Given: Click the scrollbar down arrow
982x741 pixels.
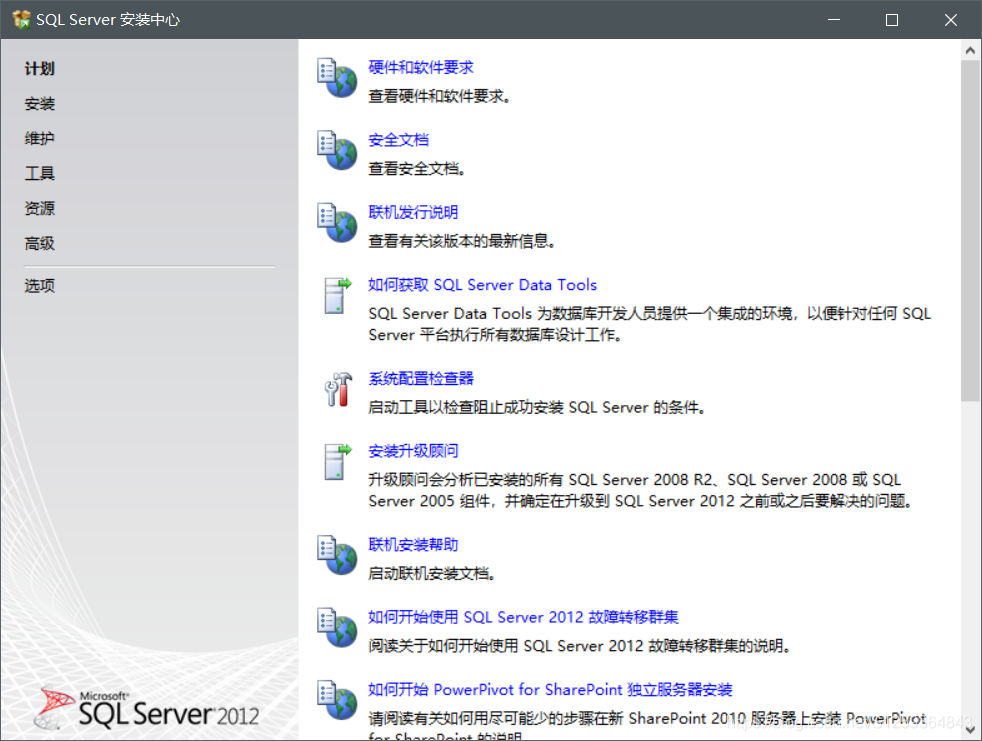Looking at the screenshot, I should [x=970, y=730].
